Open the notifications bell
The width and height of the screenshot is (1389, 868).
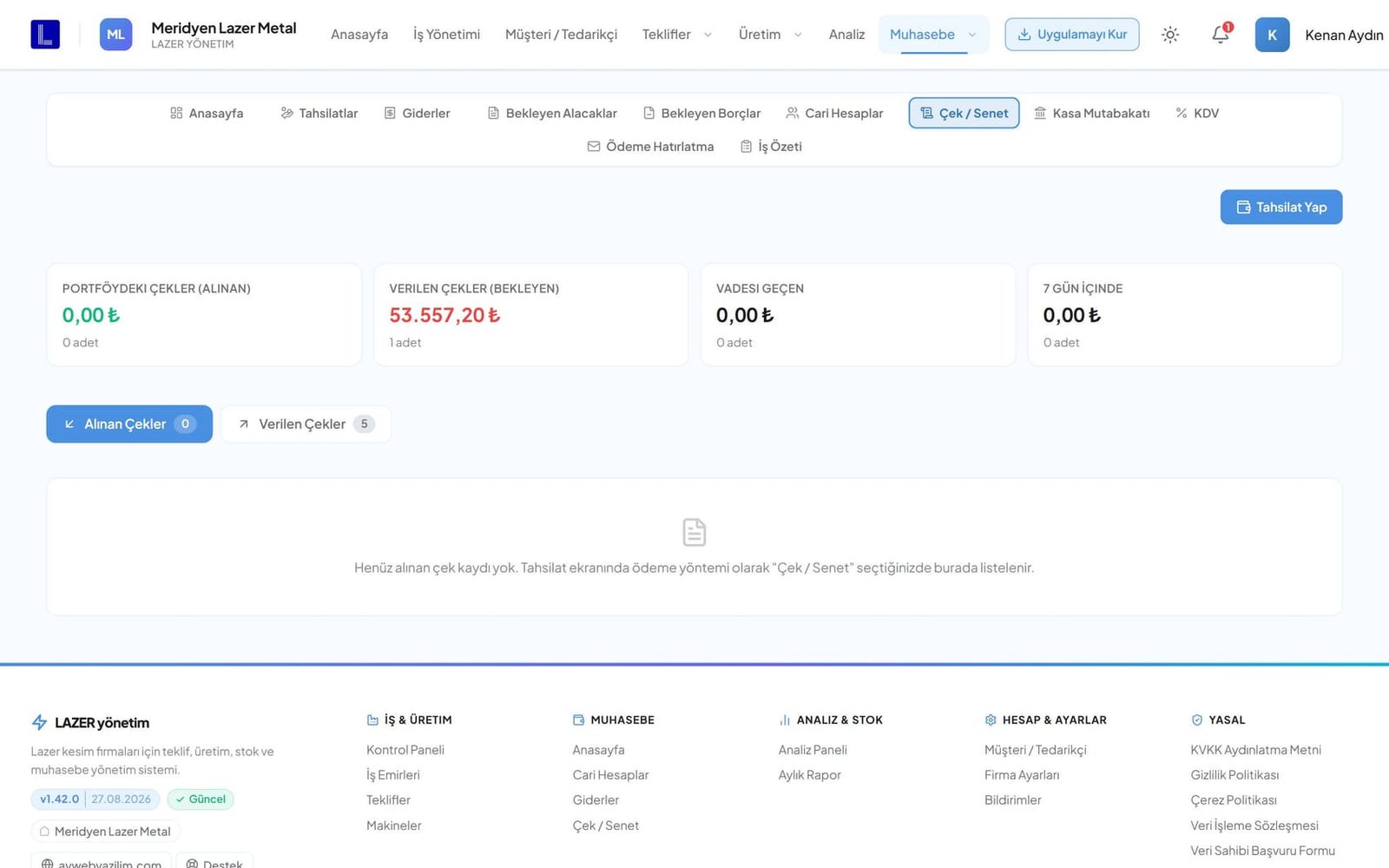coord(1221,35)
